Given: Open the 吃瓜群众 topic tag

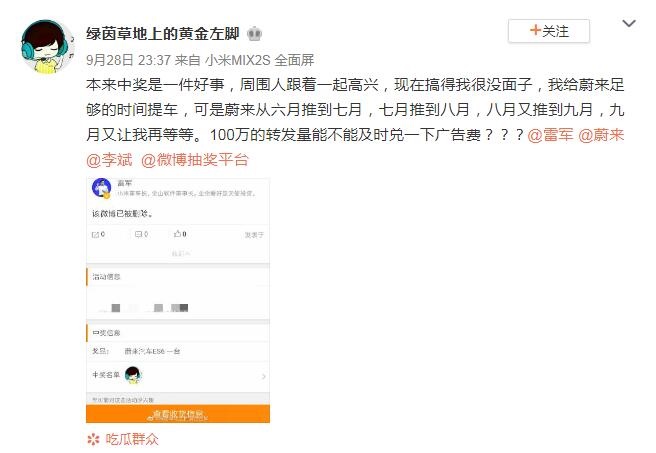Looking at the screenshot, I should tap(132, 439).
